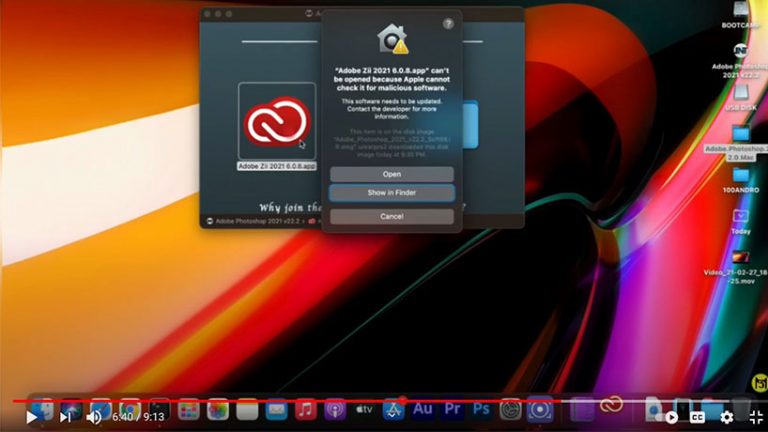Open Podcasts from the dock

(335, 410)
